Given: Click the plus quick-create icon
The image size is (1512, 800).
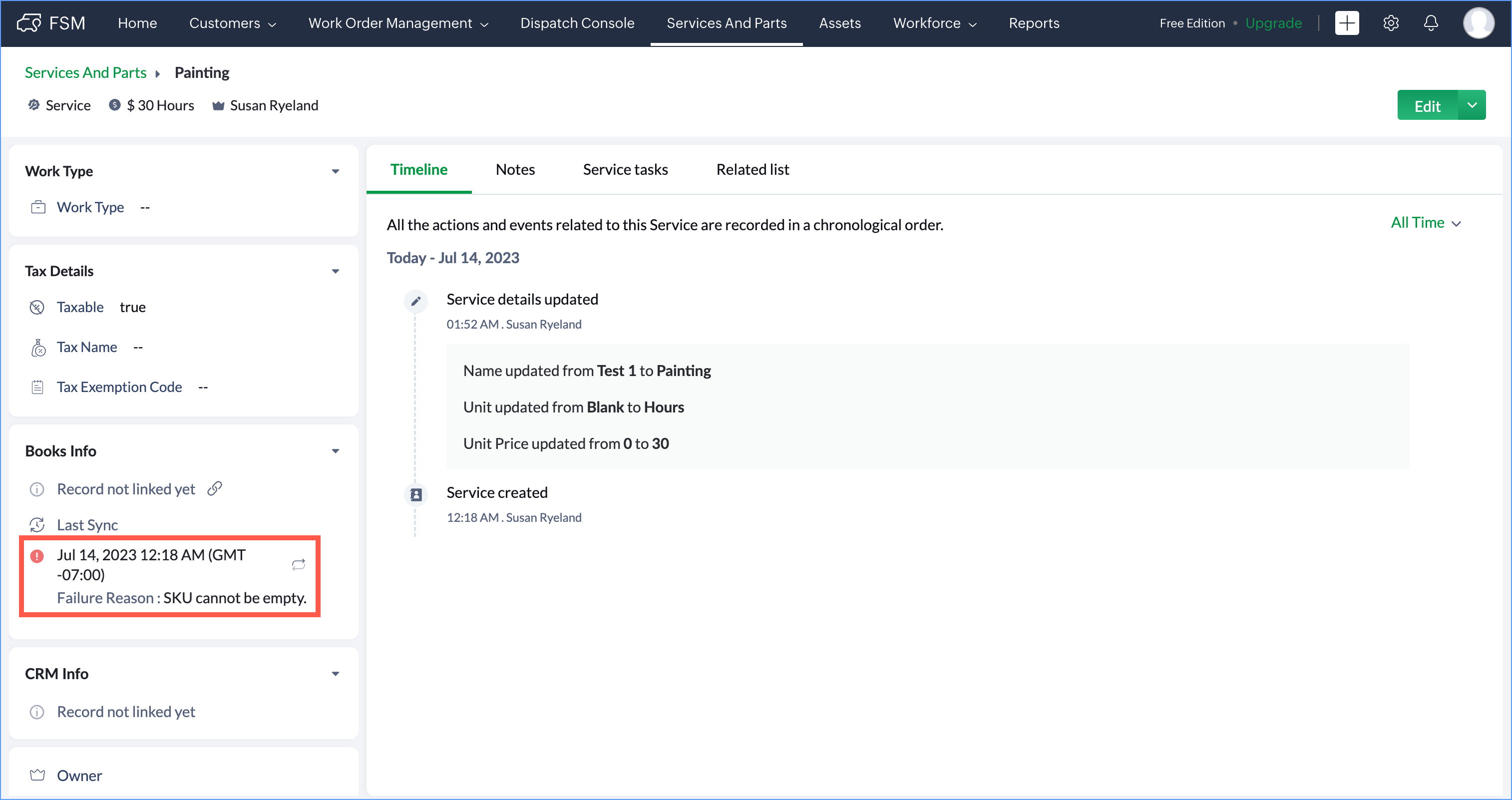Looking at the screenshot, I should coord(1347,23).
